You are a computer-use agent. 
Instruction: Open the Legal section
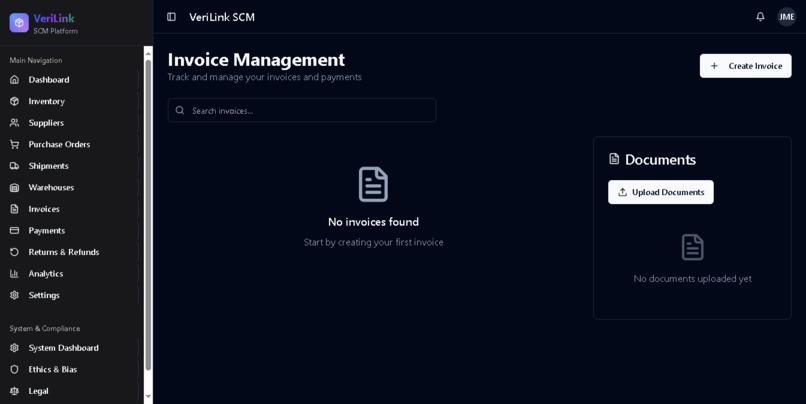[70, 391]
